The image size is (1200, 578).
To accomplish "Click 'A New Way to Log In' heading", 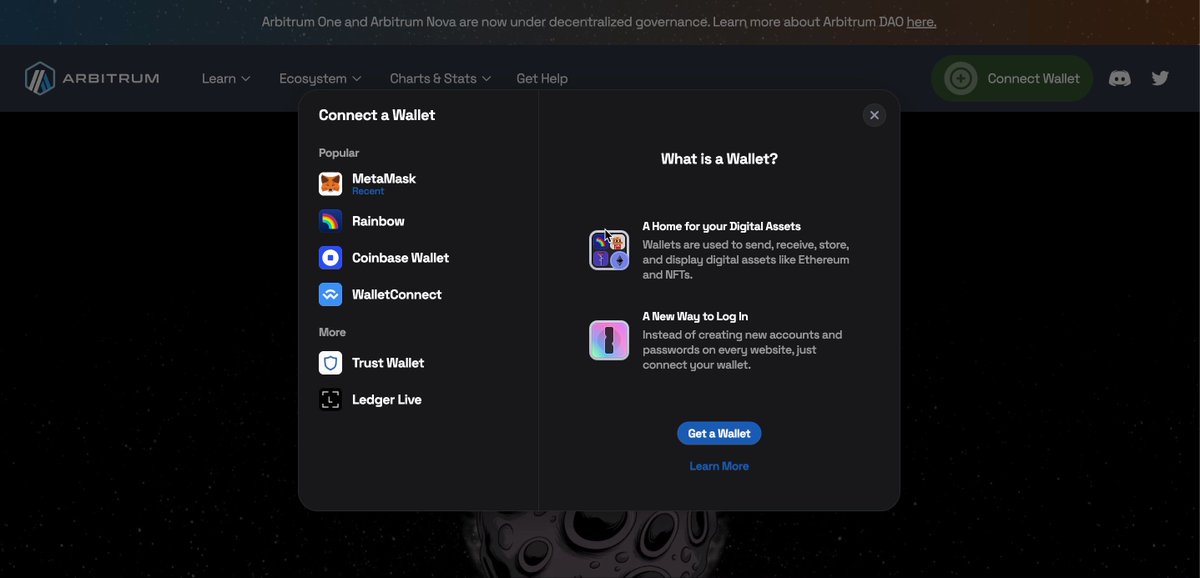I will click(x=695, y=316).
